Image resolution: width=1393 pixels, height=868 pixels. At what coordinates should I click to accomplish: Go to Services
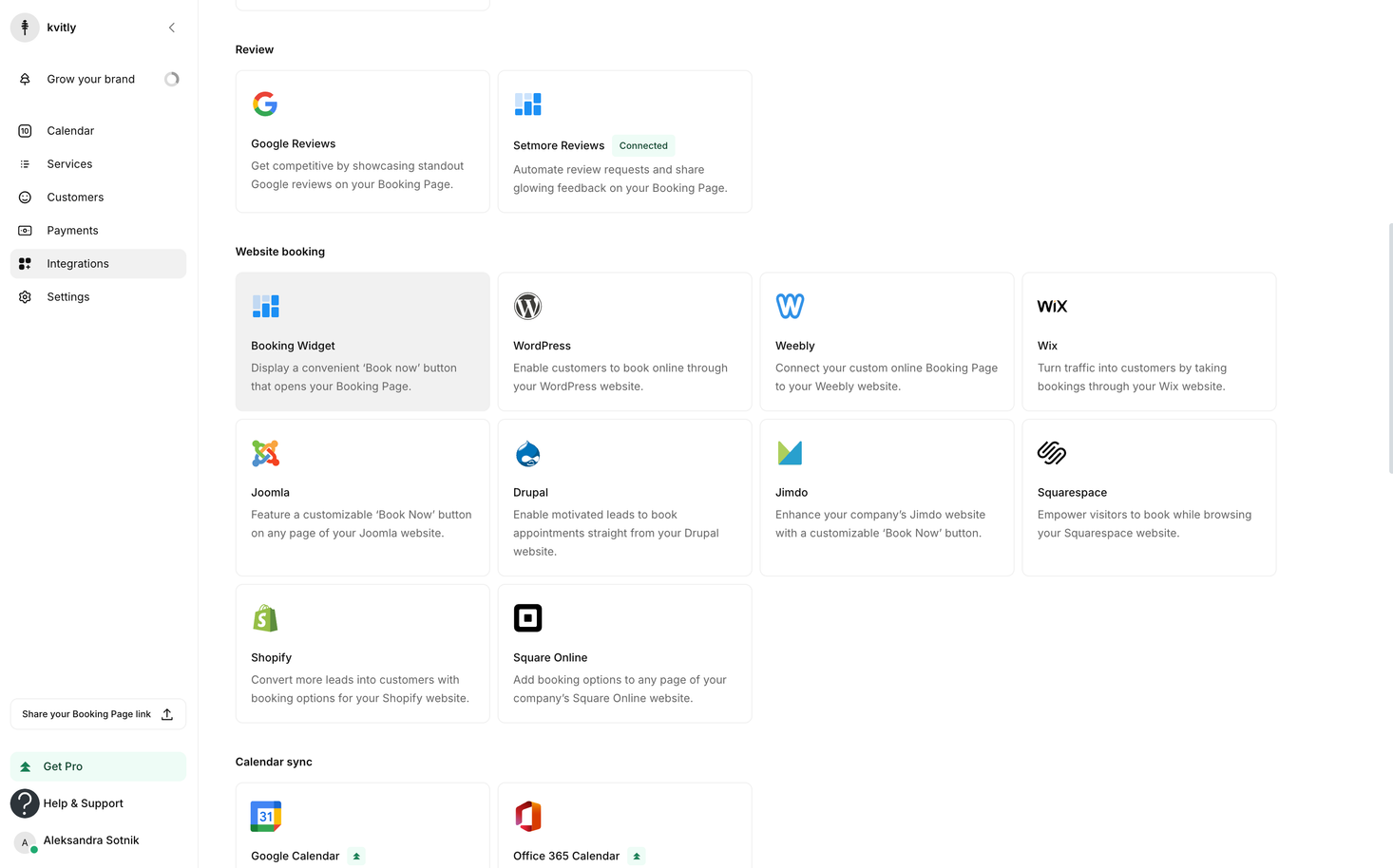tap(99, 164)
